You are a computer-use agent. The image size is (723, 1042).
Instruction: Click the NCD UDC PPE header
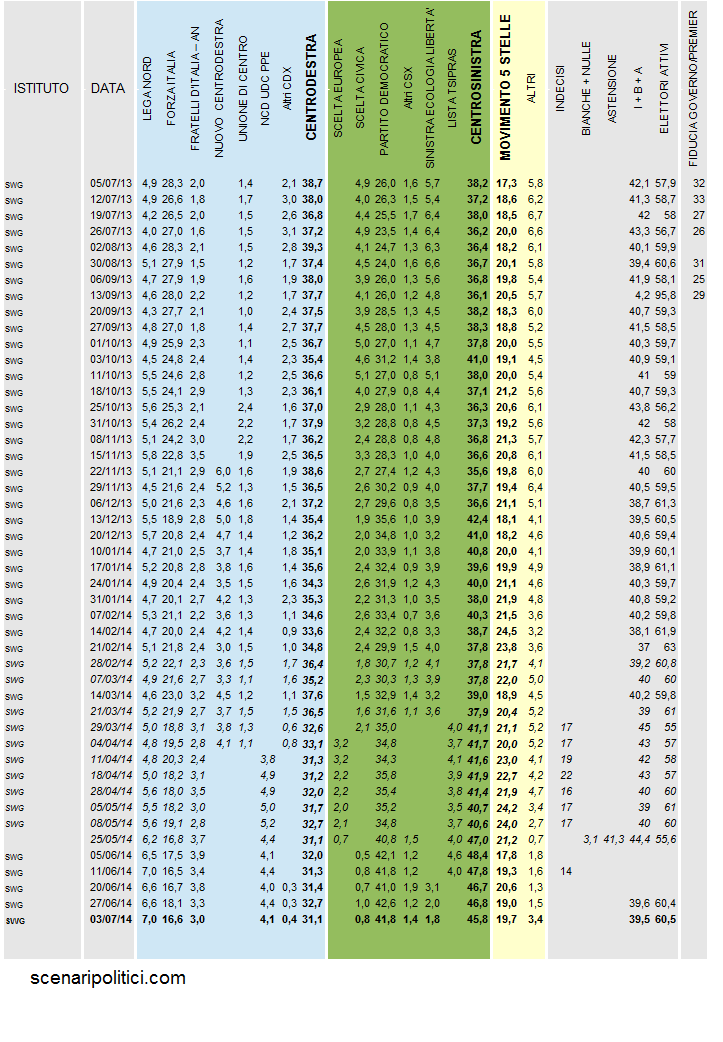pyautogui.click(x=265, y=88)
